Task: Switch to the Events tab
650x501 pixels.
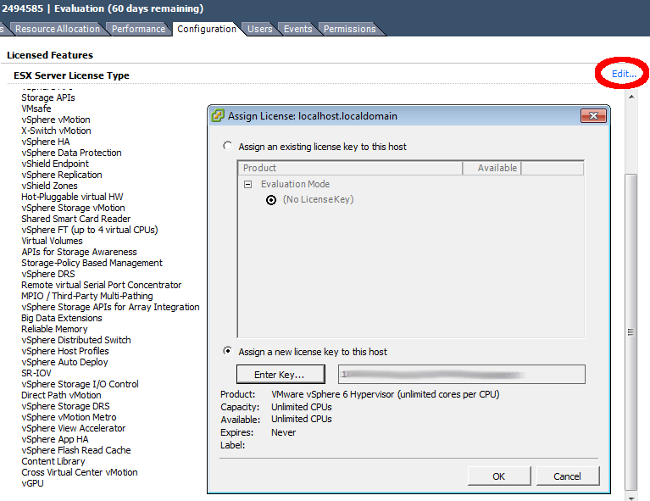Action: point(298,29)
